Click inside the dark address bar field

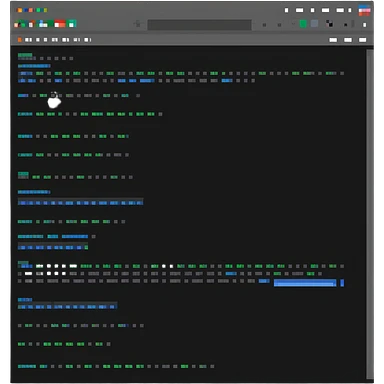pyautogui.click(x=199, y=25)
